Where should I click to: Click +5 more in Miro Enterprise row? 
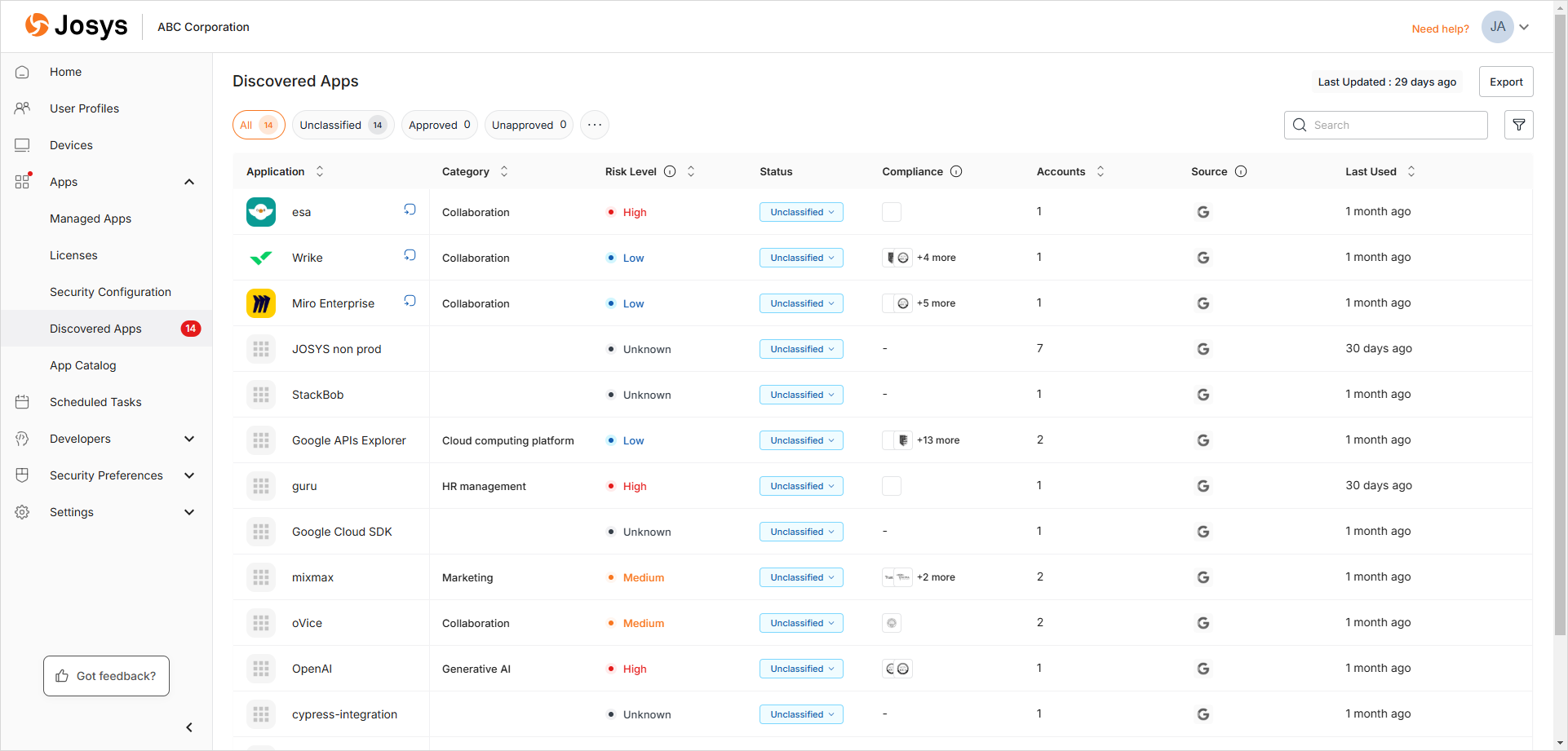936,303
